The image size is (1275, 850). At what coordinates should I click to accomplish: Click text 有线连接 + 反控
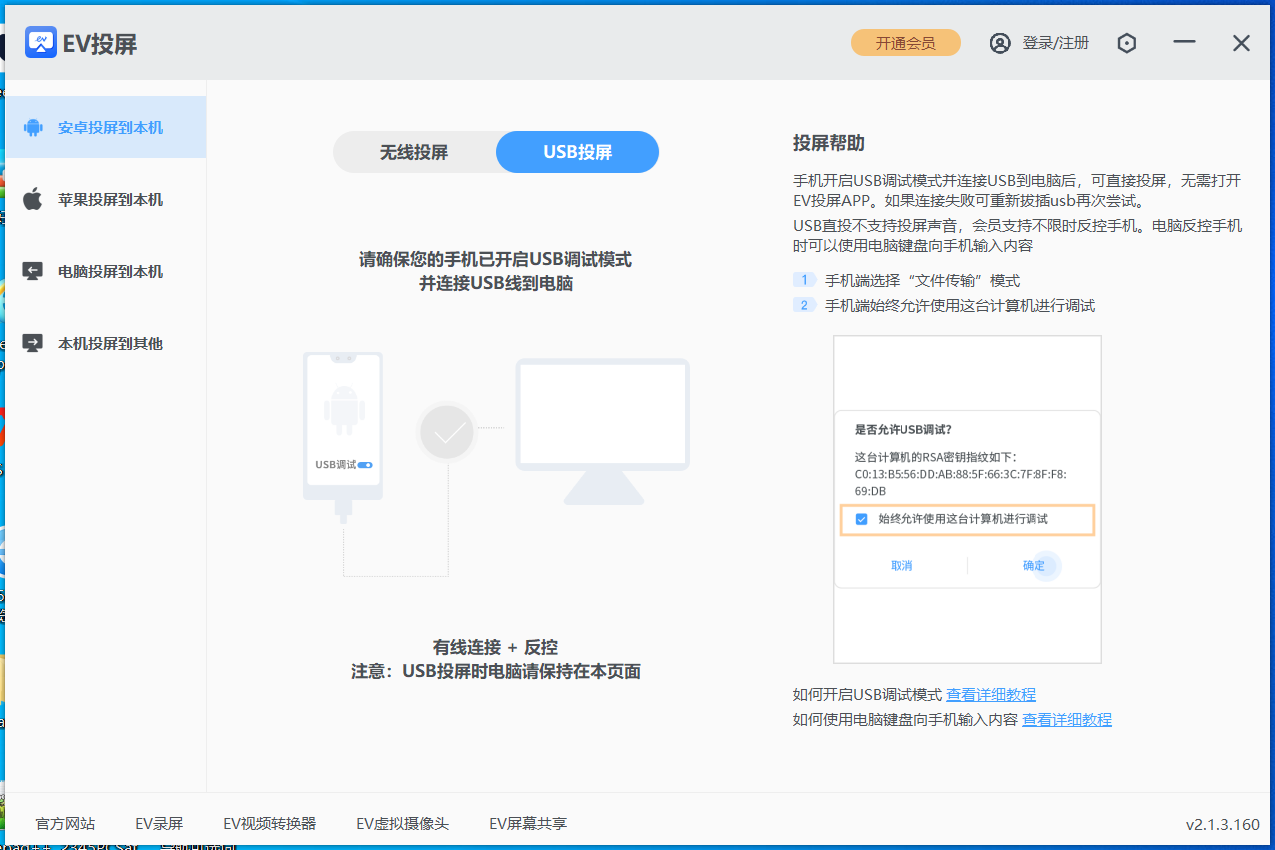point(495,647)
